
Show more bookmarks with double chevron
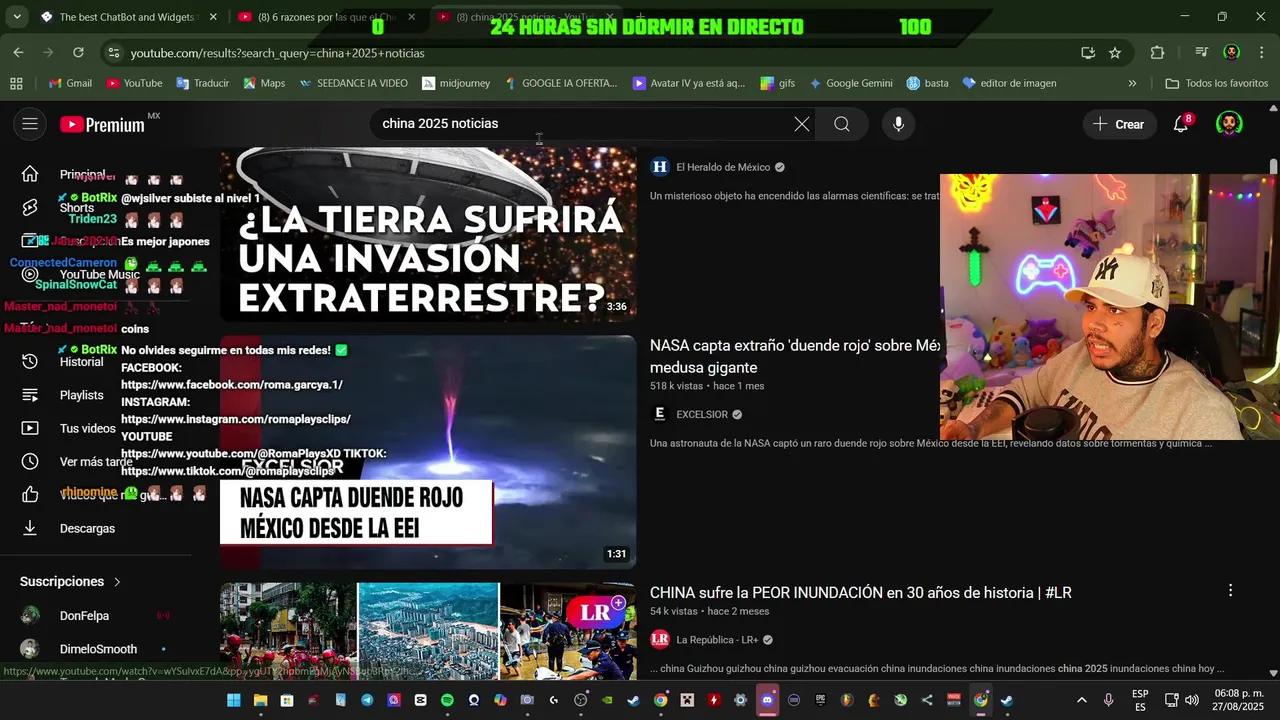tap(1132, 83)
